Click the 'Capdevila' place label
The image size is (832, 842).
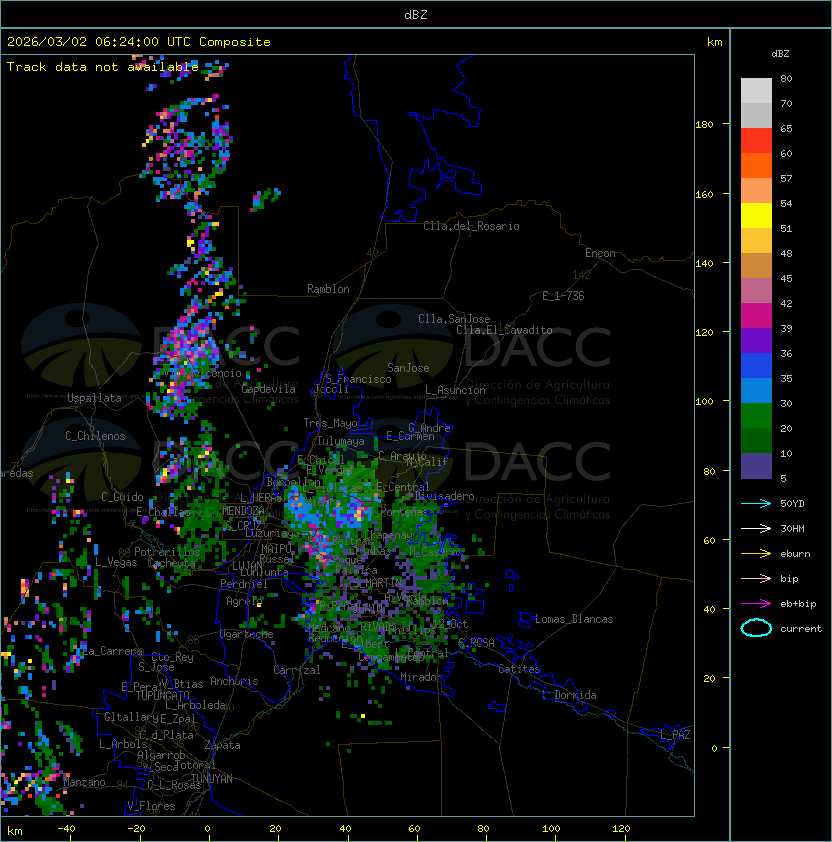coord(269,389)
